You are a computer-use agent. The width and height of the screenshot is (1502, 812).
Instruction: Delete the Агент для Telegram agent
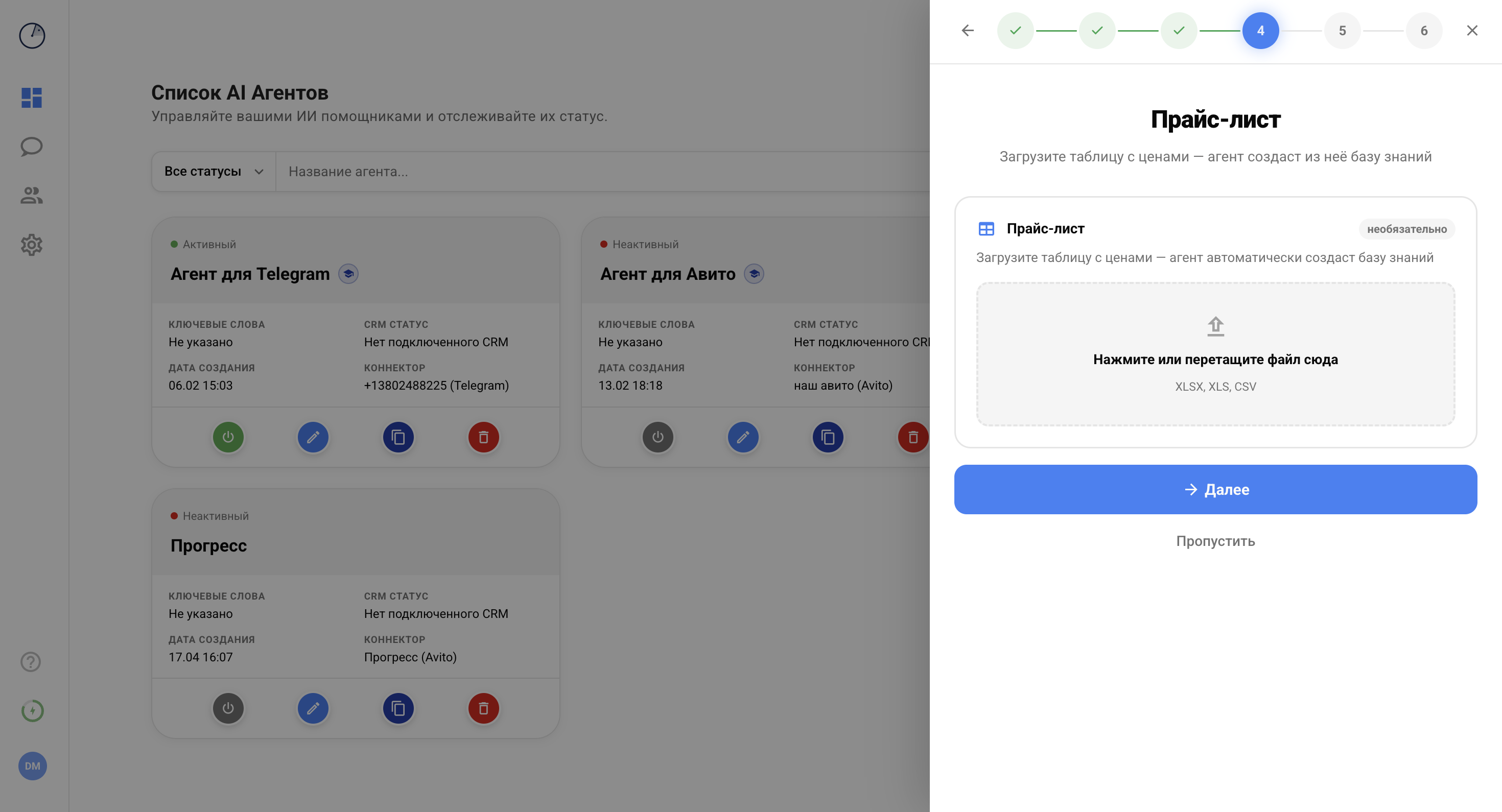tap(483, 437)
